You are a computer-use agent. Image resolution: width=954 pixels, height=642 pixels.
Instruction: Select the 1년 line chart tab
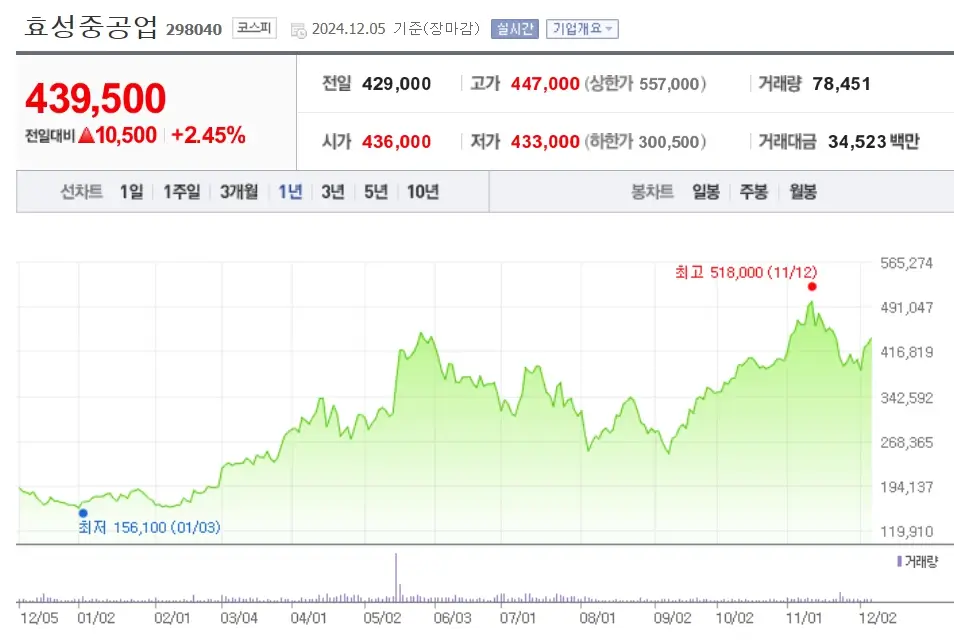290,192
